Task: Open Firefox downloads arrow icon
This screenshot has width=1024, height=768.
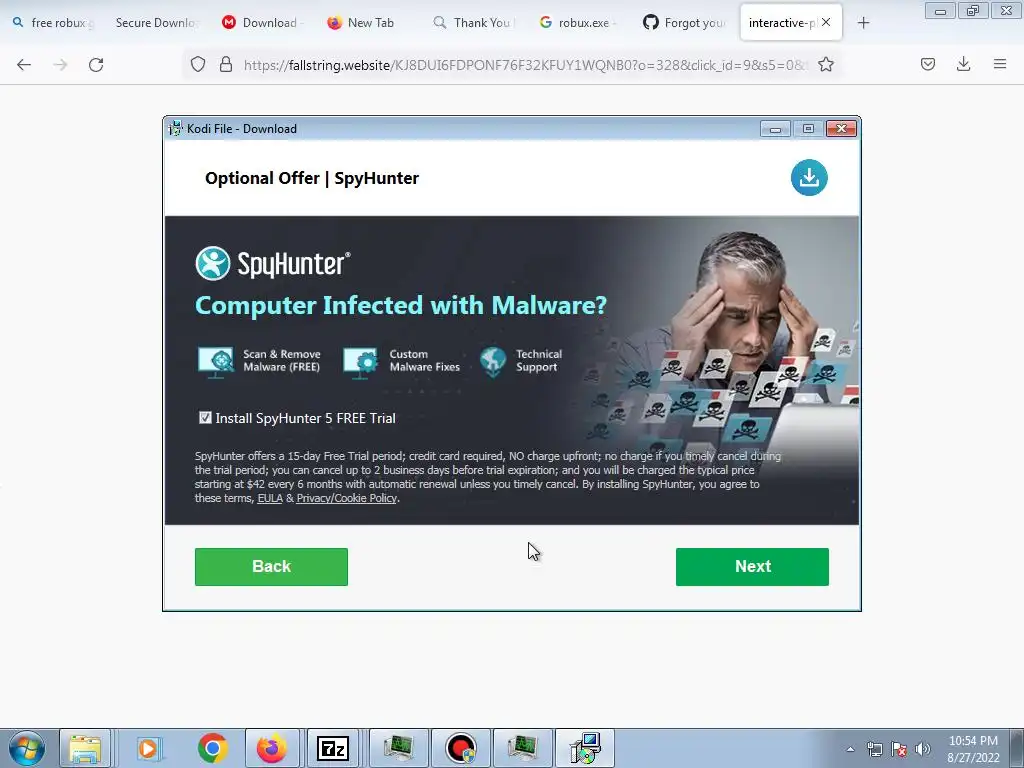Action: (963, 64)
